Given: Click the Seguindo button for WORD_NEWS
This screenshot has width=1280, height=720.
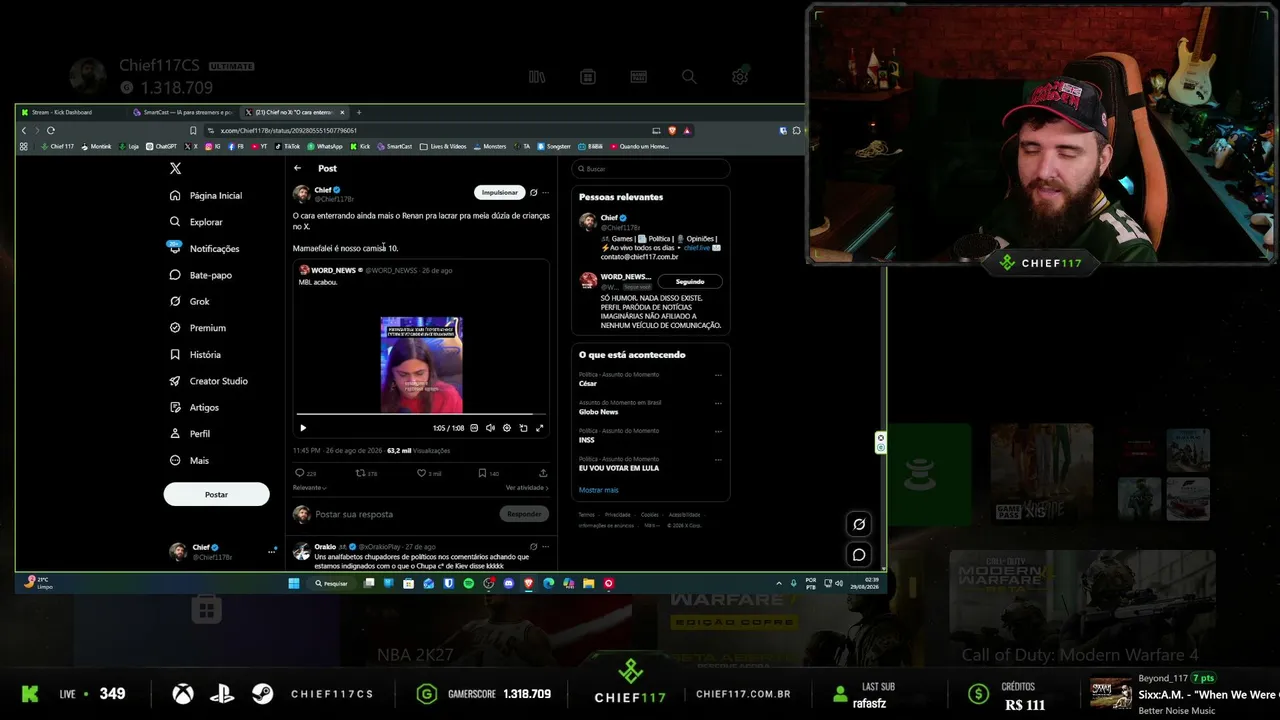Looking at the screenshot, I should point(690,282).
